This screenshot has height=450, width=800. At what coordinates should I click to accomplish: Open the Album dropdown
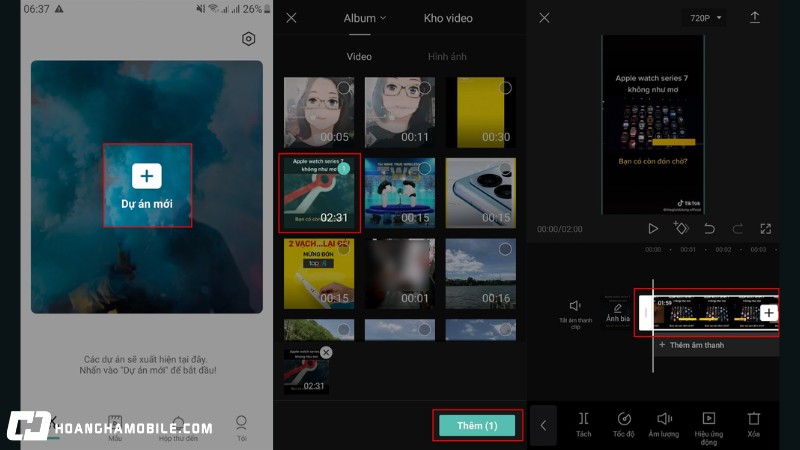(365, 18)
